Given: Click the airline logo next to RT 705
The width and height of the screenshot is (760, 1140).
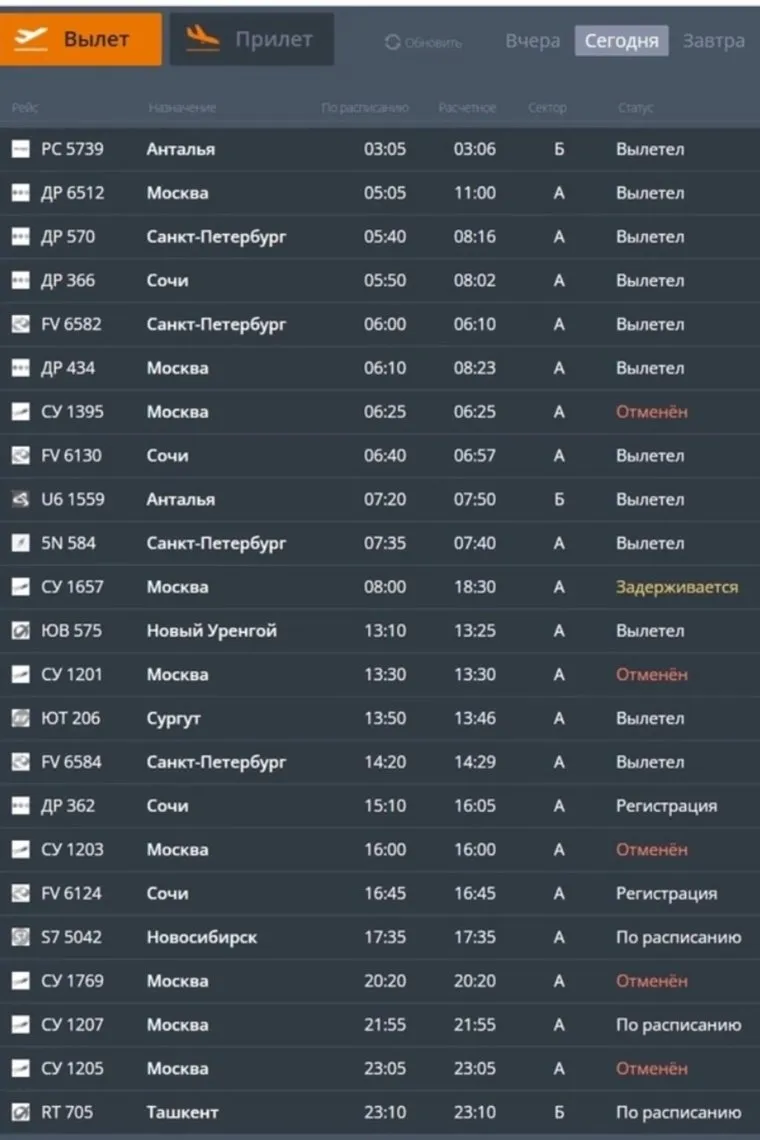Looking at the screenshot, I should (x=20, y=1112).
